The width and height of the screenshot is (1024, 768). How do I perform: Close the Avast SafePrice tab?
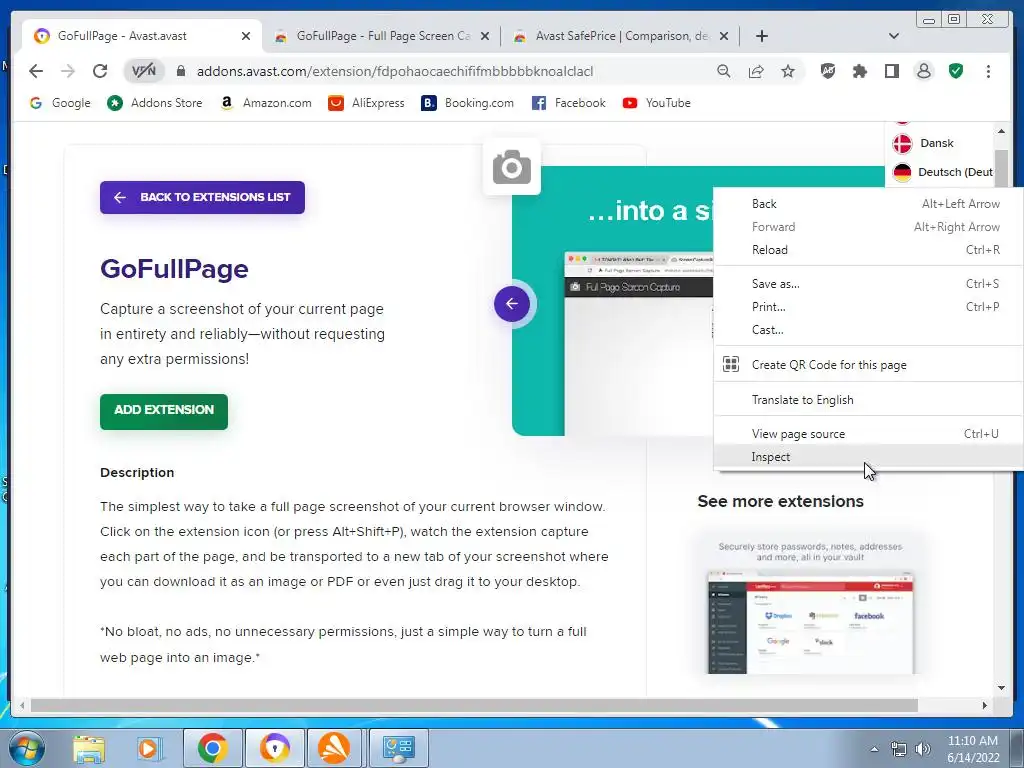(724, 36)
